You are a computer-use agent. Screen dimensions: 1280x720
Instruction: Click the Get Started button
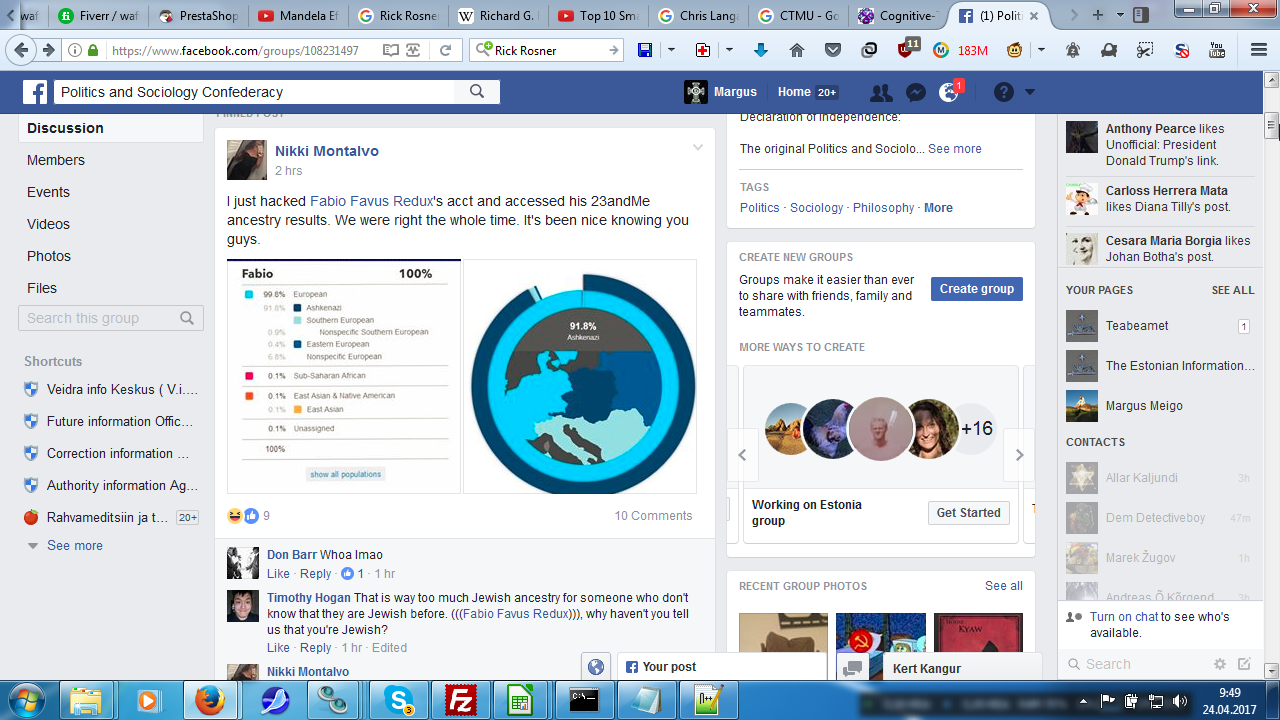click(969, 513)
